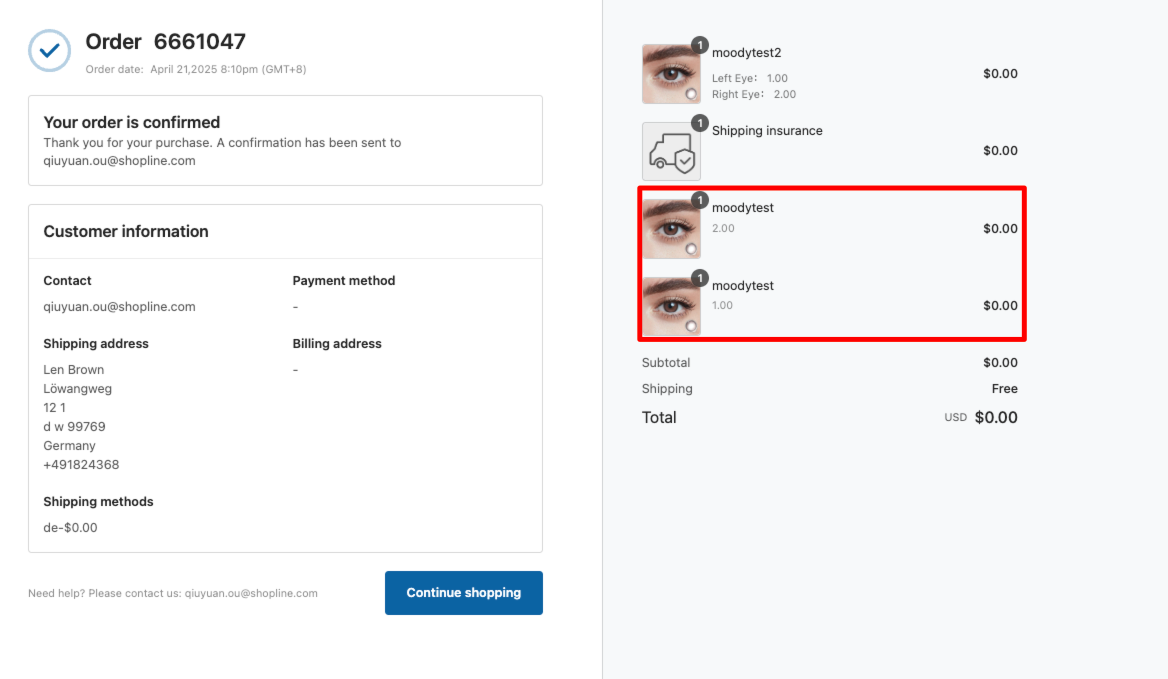Viewport: 1168px width, 679px height.
Task: Click the phone number in Shipping address
Action: click(81, 465)
